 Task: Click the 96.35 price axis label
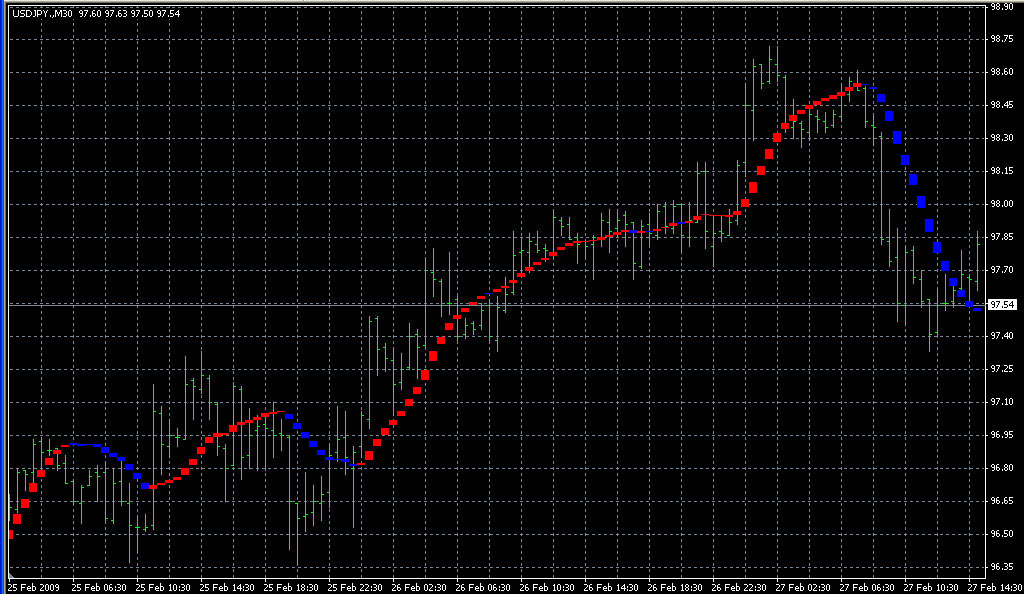1002,567
